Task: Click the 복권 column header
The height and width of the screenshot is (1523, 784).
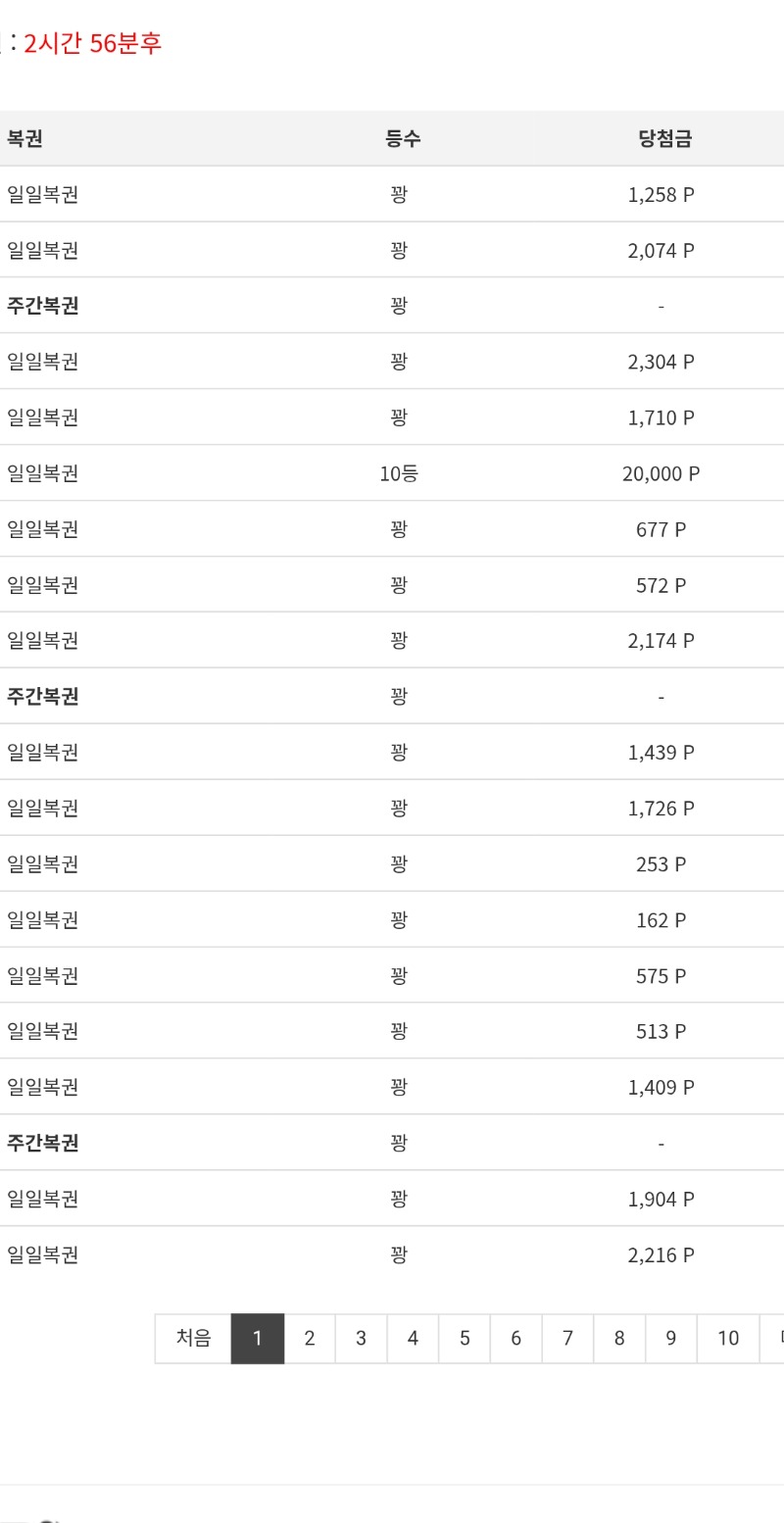Action: [x=24, y=138]
